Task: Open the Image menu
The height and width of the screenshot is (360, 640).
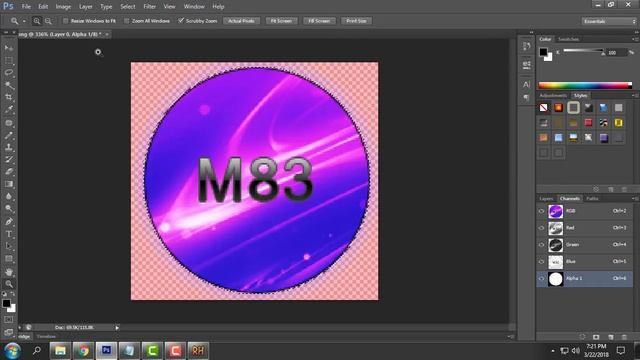Action: pyautogui.click(x=63, y=7)
